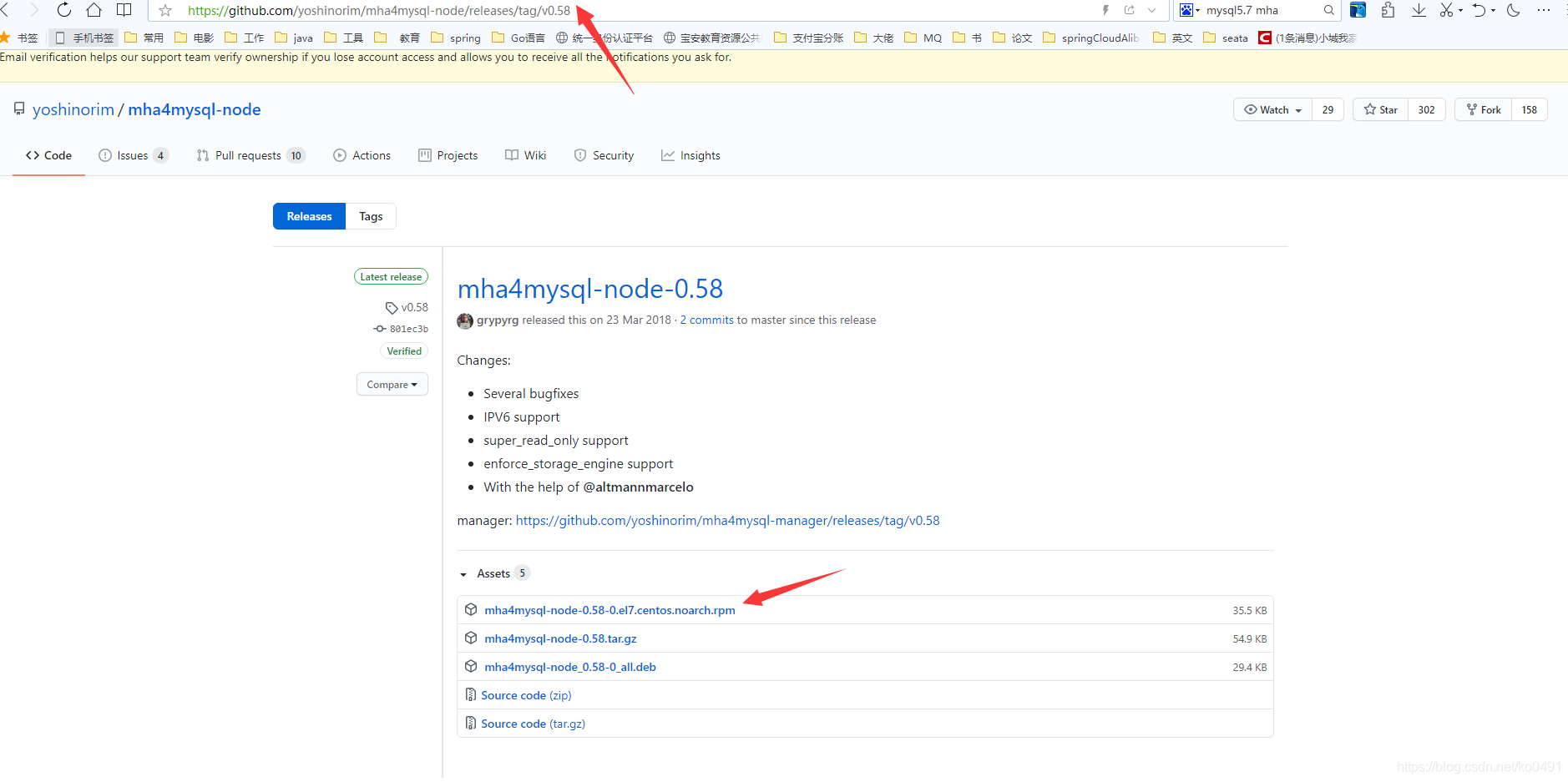The width and height of the screenshot is (1568, 782).
Task: Open the mha4mysql-node repository link
Action: point(195,109)
